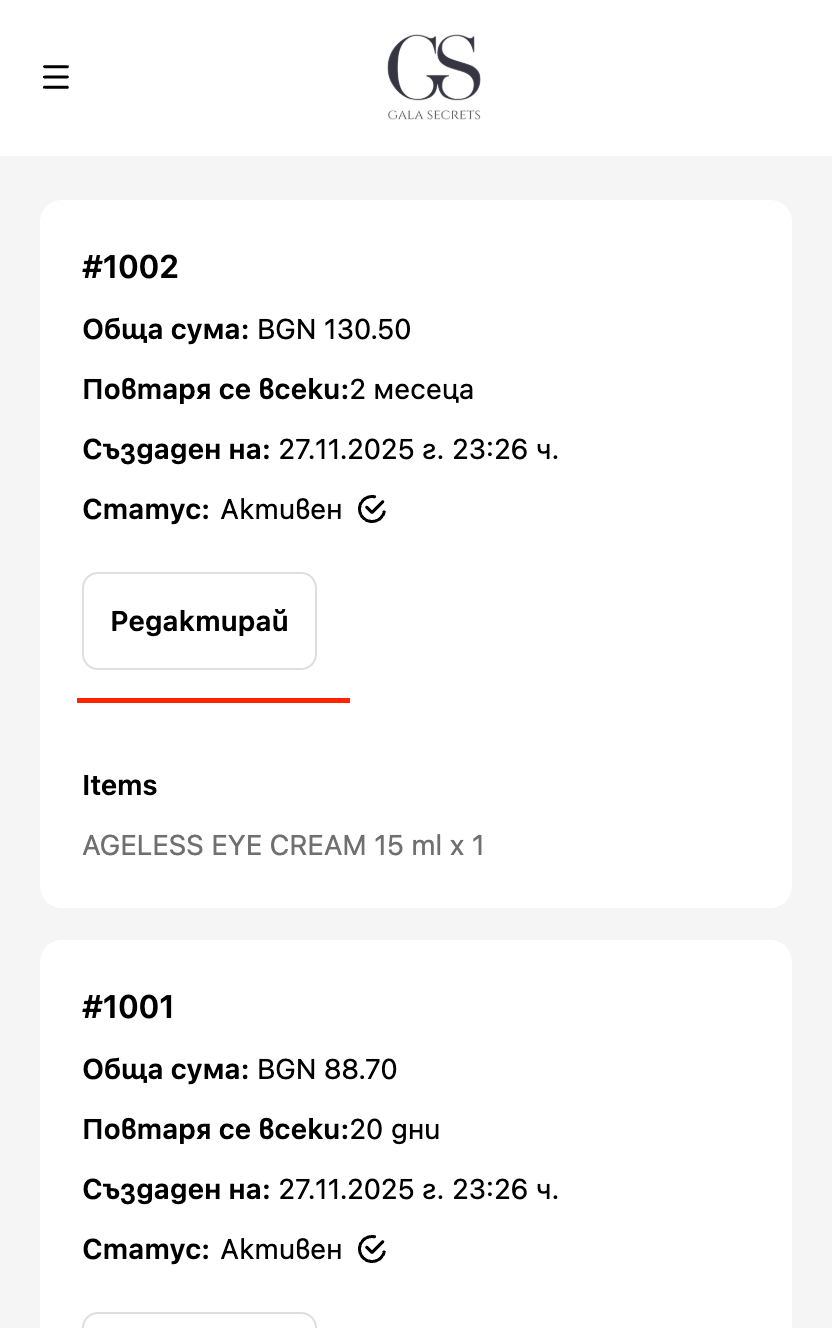
Task: Select the #1001 subscription heading
Action: (x=128, y=1007)
